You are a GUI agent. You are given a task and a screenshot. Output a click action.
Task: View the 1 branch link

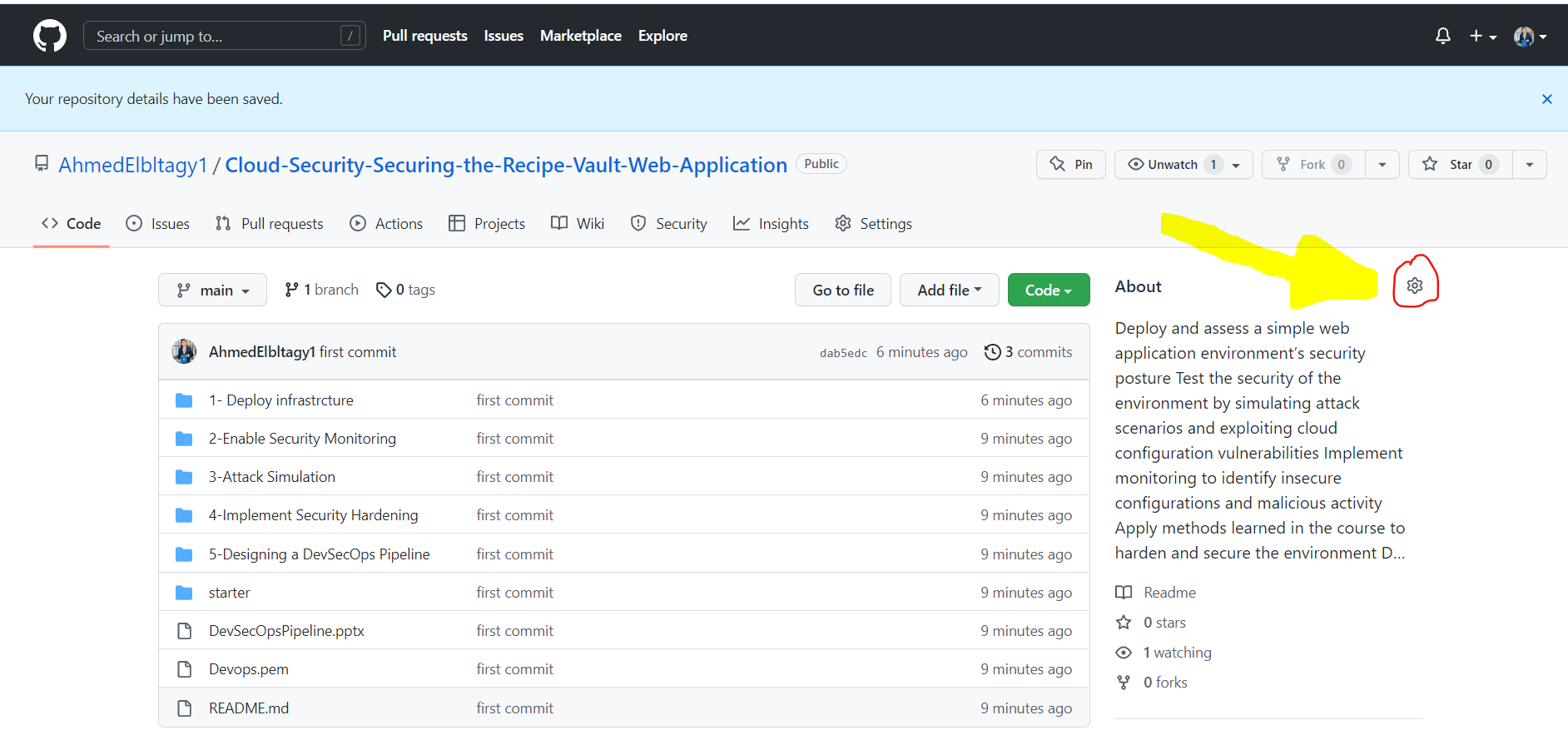point(321,290)
